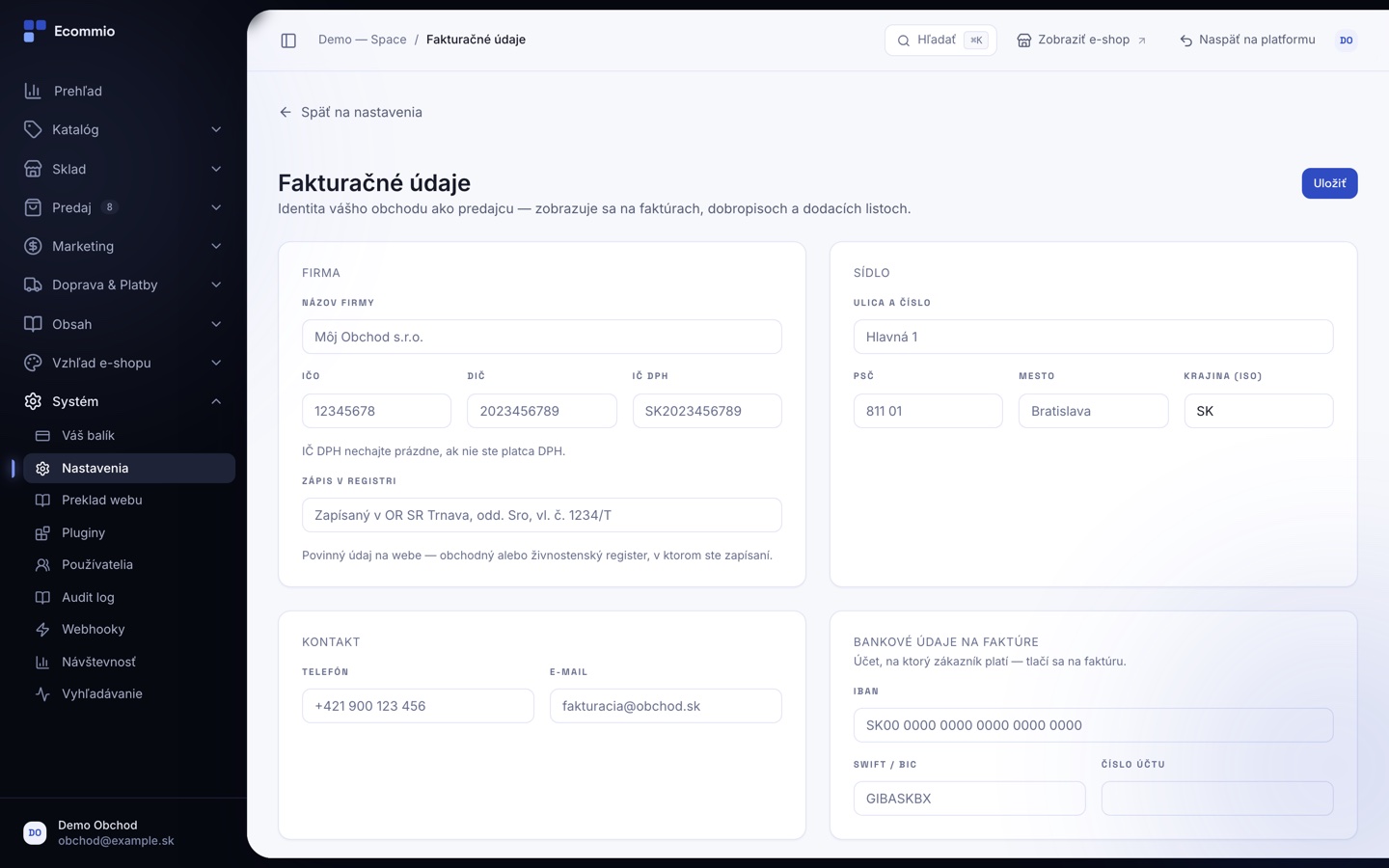This screenshot has height=868, width=1389.
Task: Click Naspäť na platformu
Action: [x=1247, y=41]
